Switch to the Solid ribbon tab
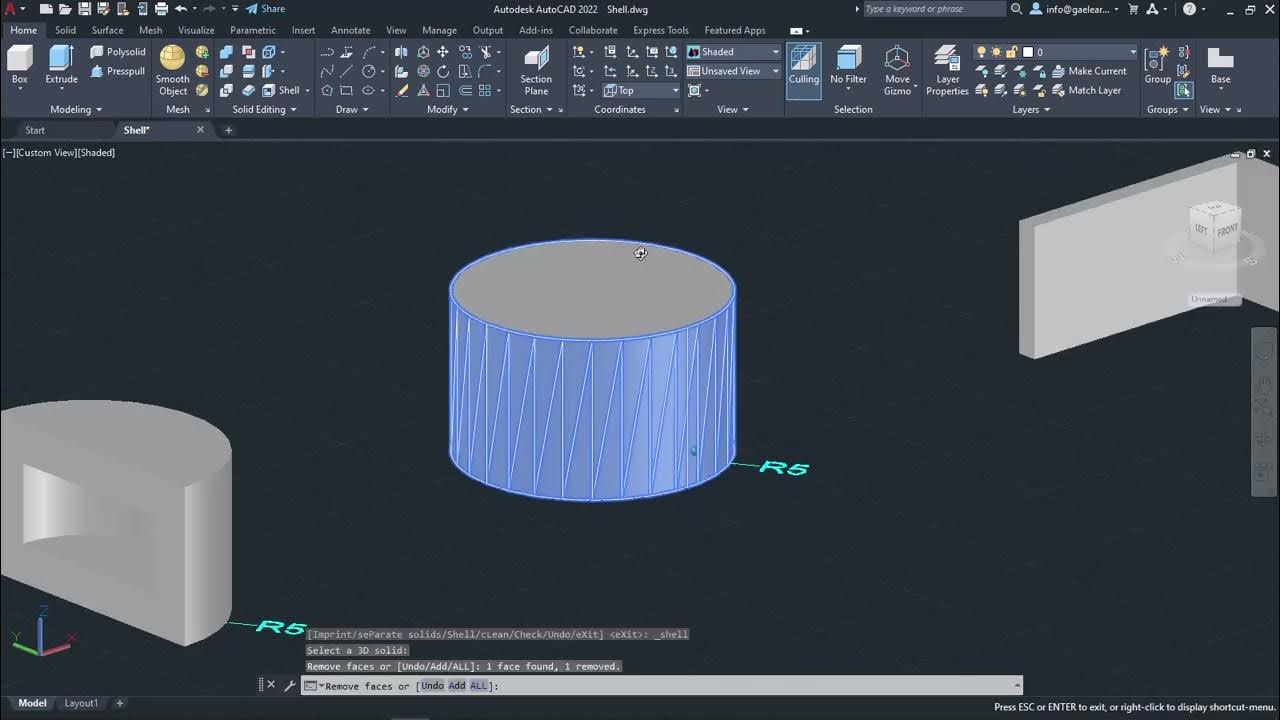 pos(65,30)
